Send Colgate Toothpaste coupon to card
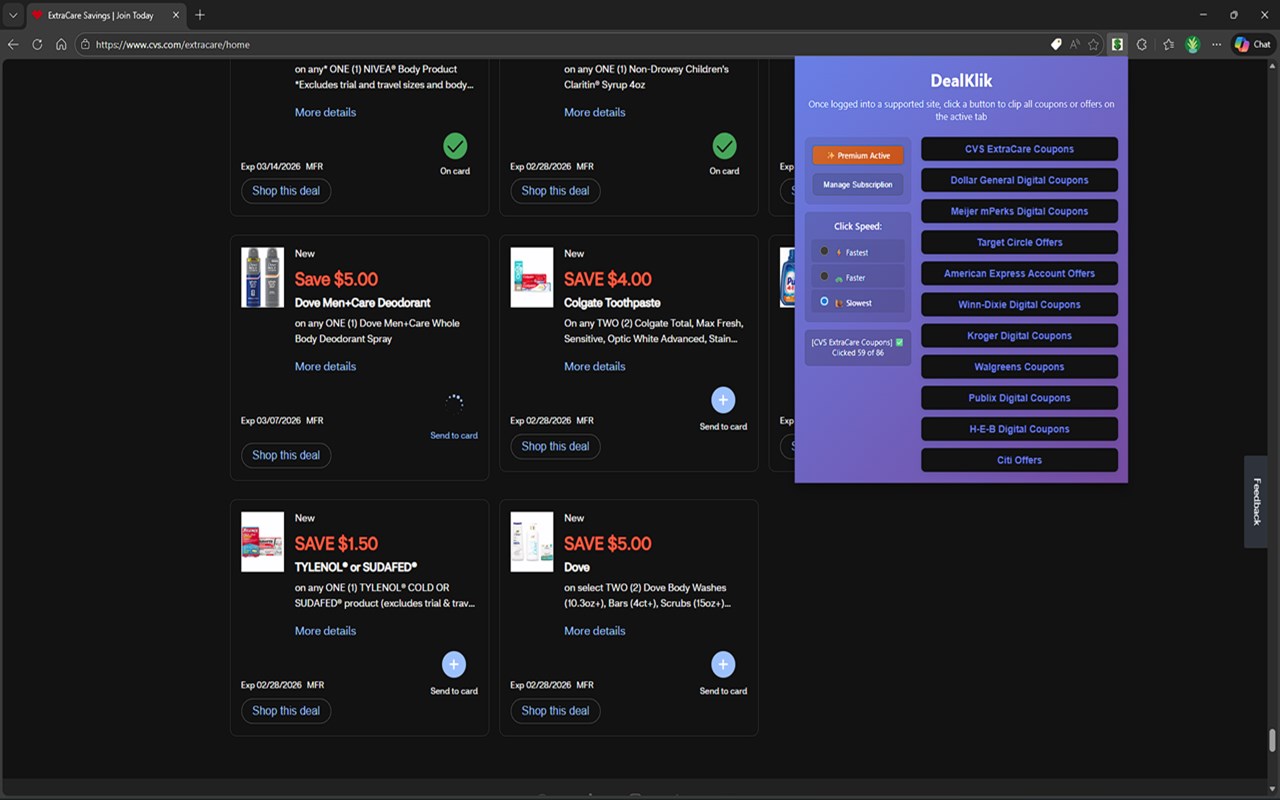 723,401
